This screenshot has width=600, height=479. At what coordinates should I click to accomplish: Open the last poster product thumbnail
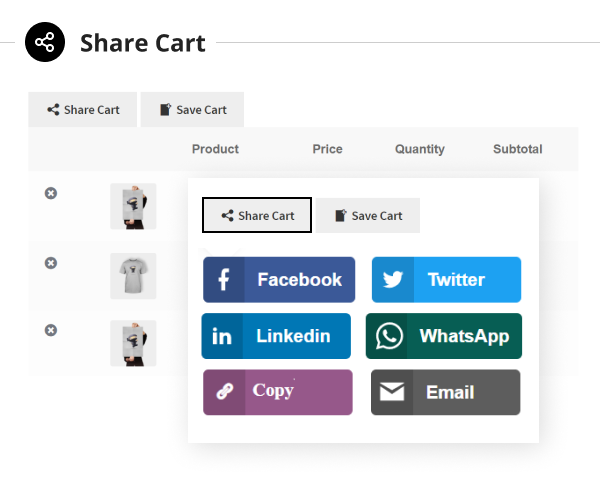click(x=133, y=343)
